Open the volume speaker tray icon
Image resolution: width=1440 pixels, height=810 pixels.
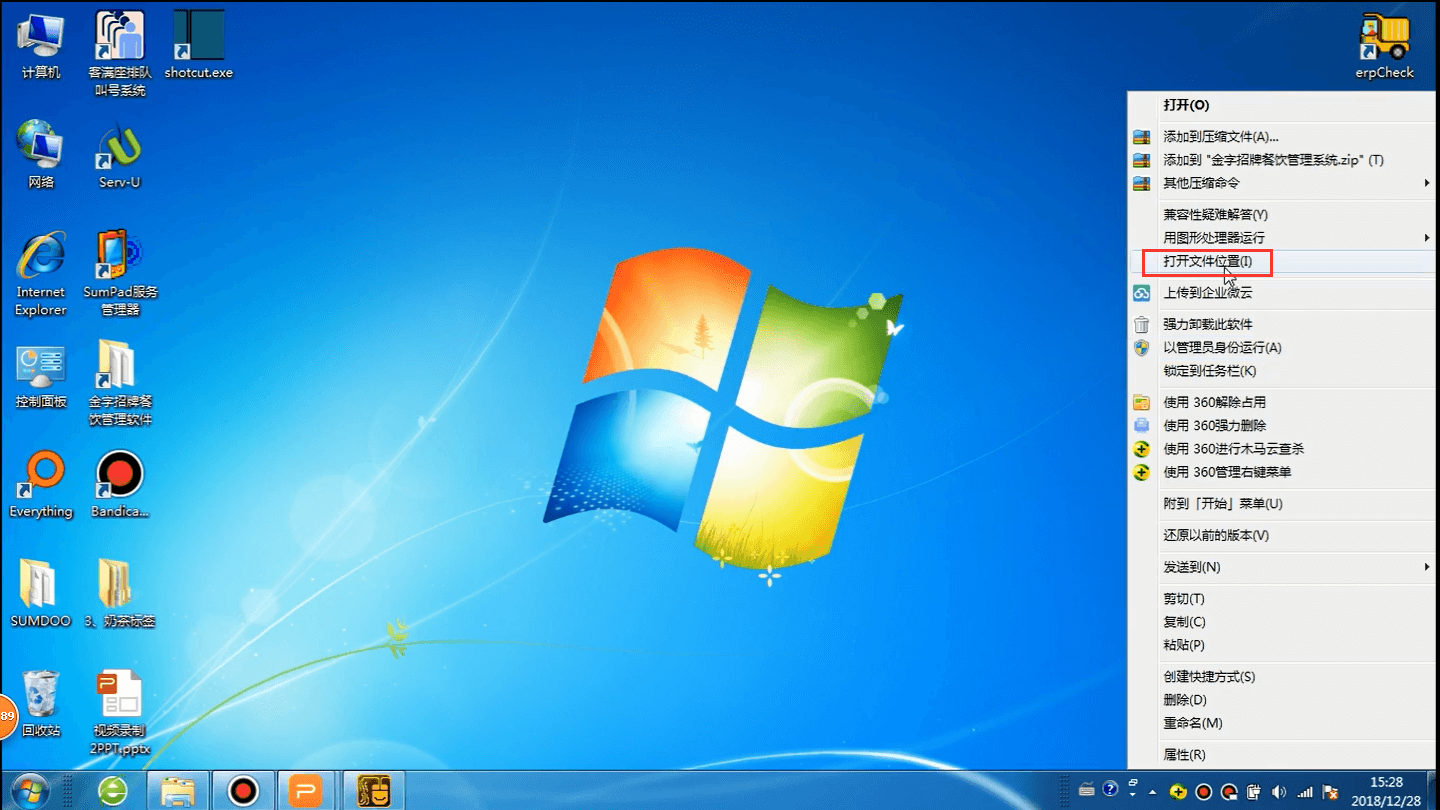pyautogui.click(x=1280, y=792)
